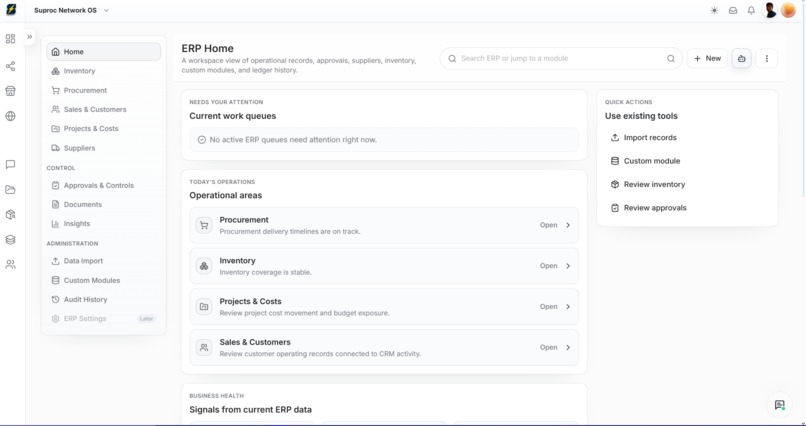Screen dimensions: 806x426
Task: Open the stacked layers icon in left rail
Action: click(x=10, y=239)
